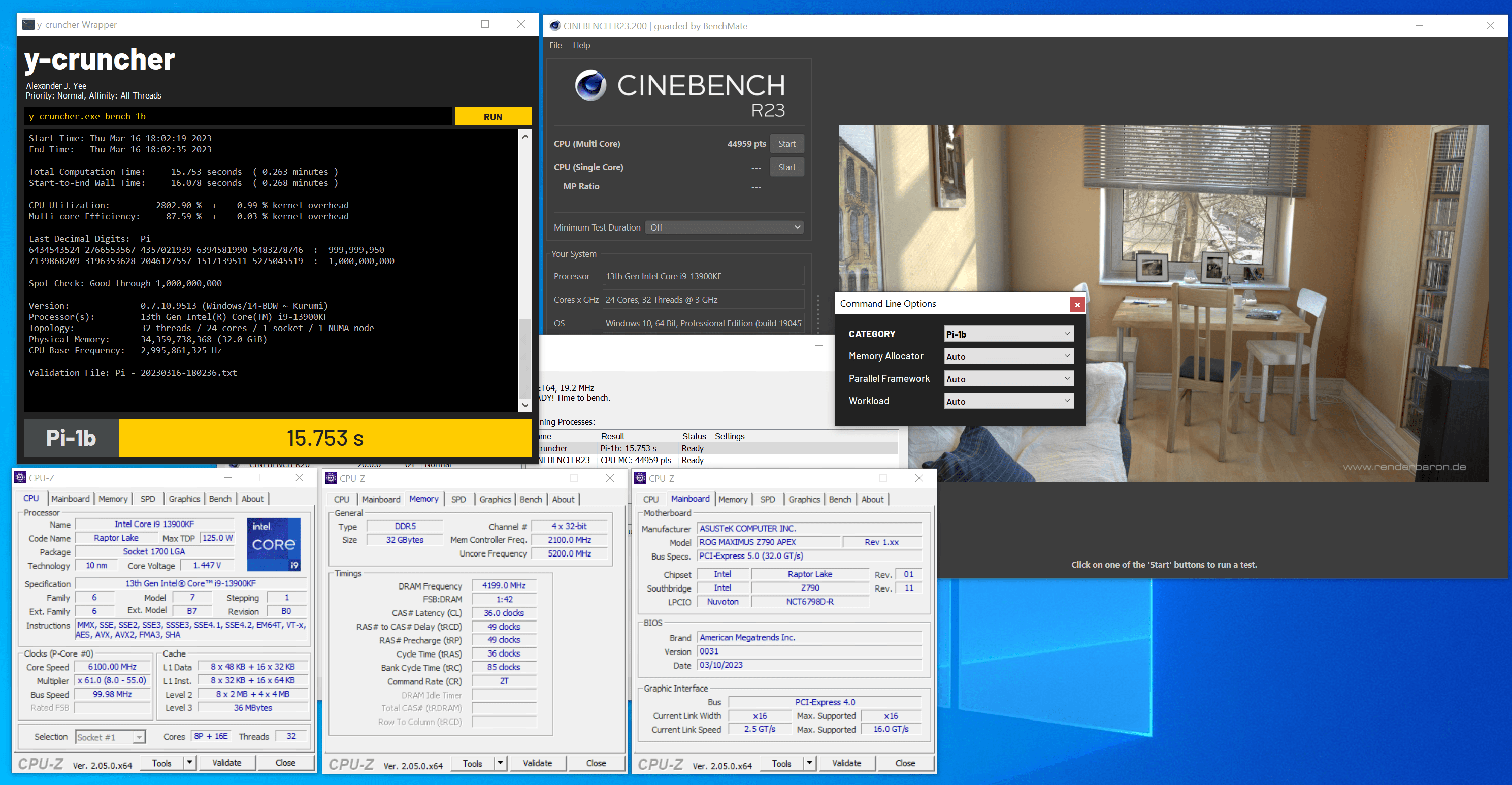Open the Socket #1 selection dropdown
Image resolution: width=1512 pixels, height=785 pixels.
click(x=110, y=737)
